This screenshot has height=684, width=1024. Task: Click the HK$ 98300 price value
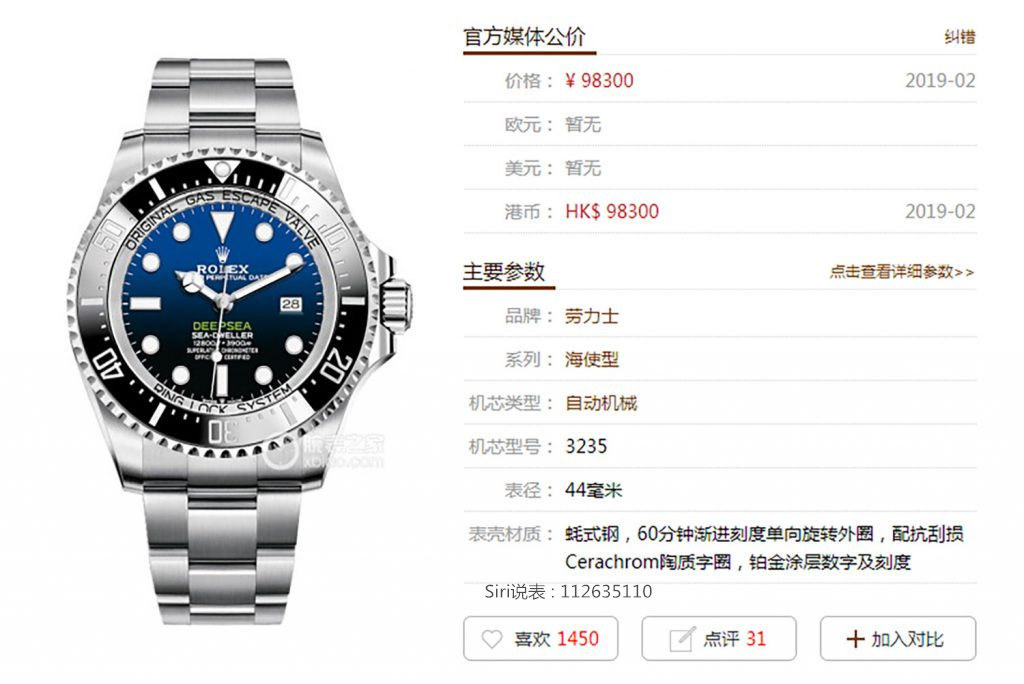612,211
